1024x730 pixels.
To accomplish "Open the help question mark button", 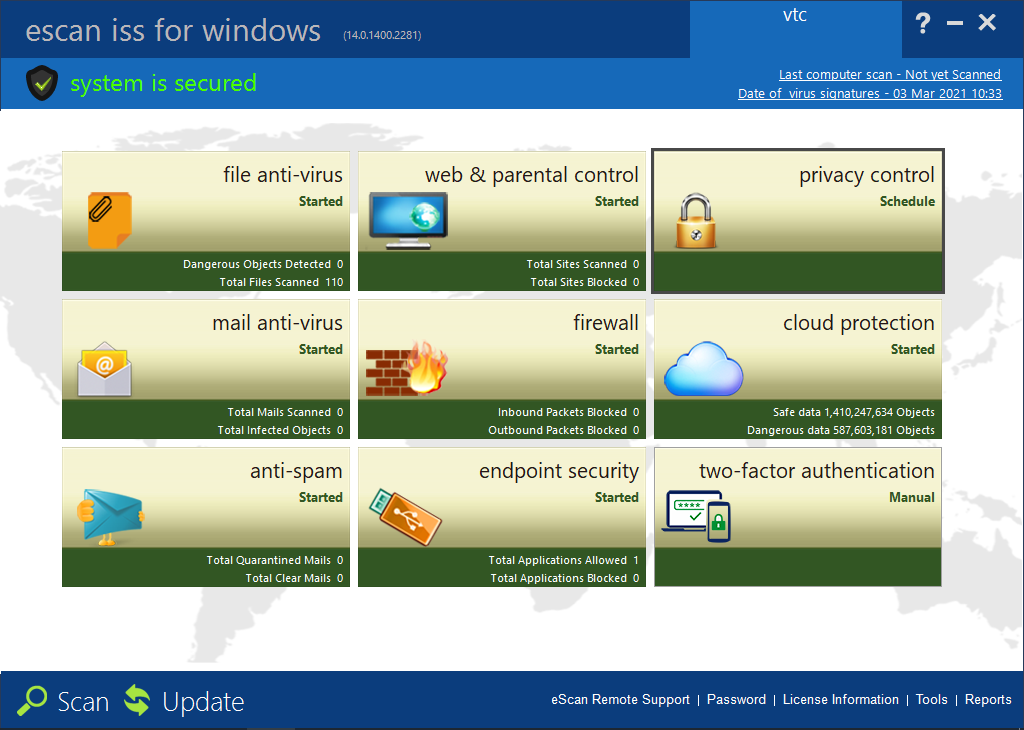I will point(923,24).
